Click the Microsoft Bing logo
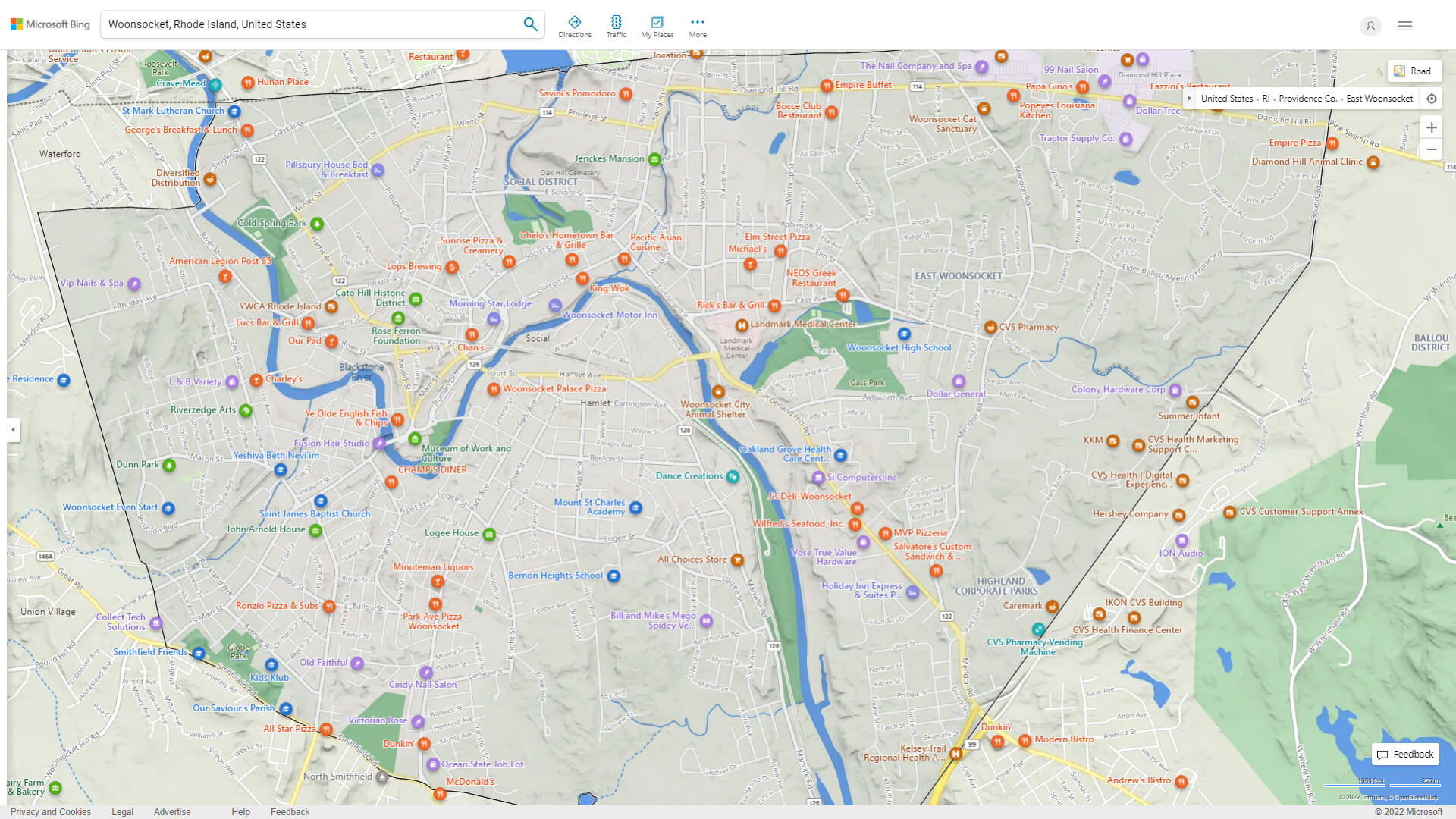The width and height of the screenshot is (1456, 819). click(49, 24)
